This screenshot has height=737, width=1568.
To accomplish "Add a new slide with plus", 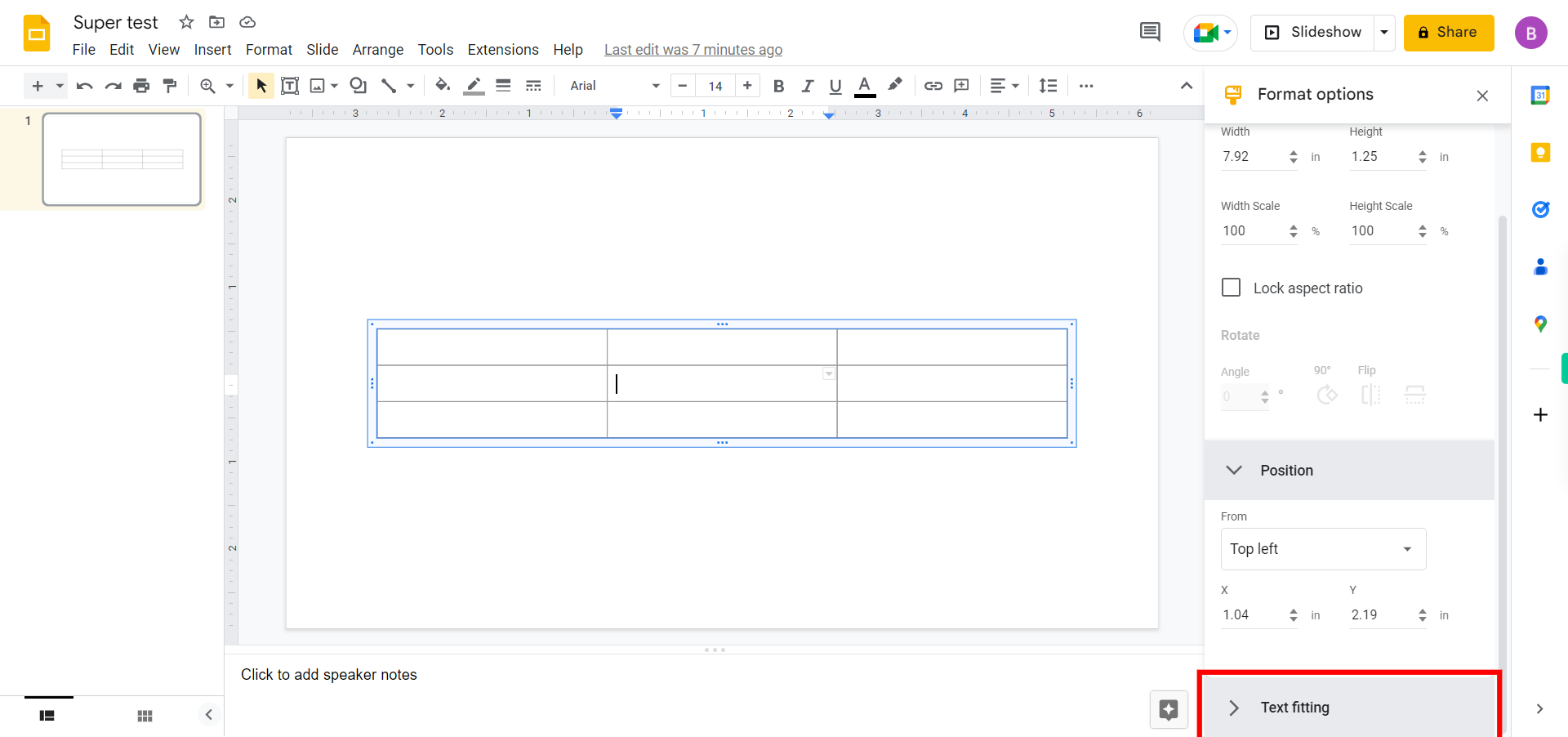I will pos(38,86).
